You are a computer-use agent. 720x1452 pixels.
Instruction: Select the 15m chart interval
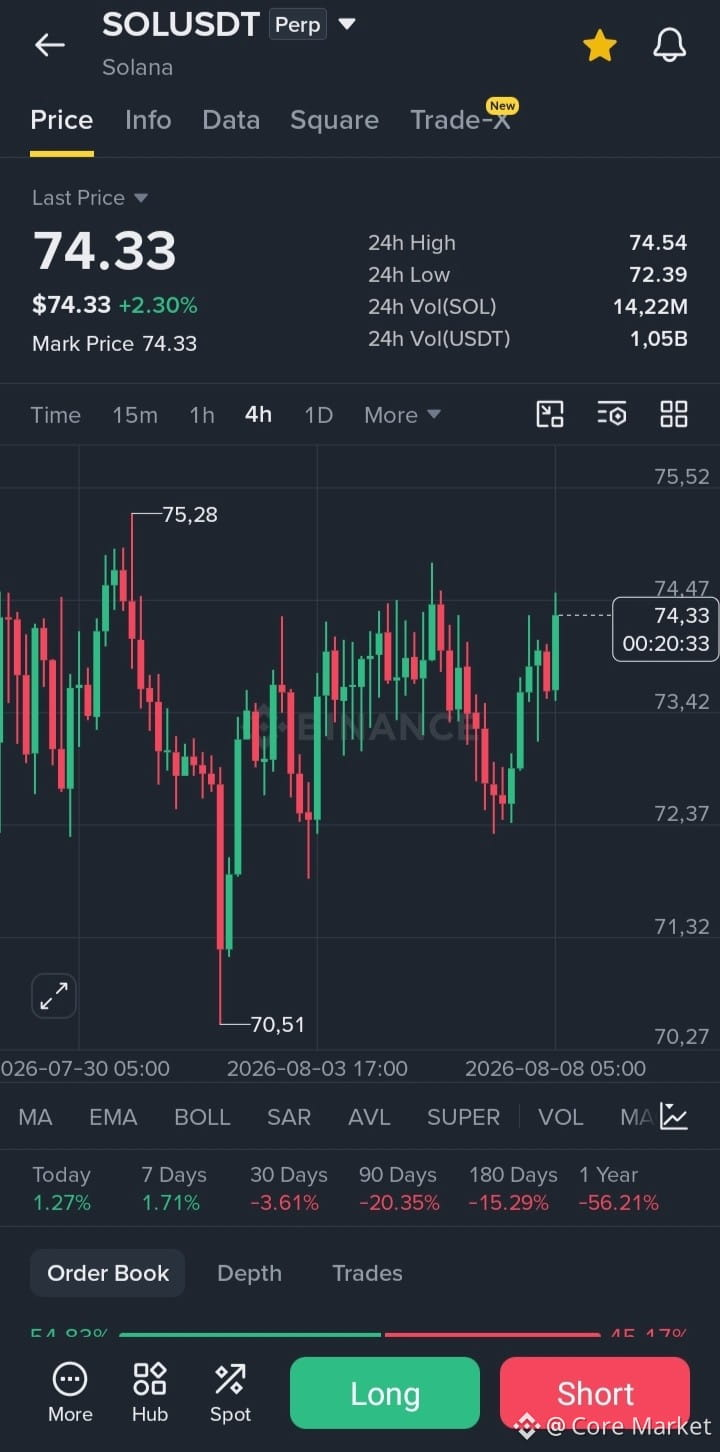point(135,415)
